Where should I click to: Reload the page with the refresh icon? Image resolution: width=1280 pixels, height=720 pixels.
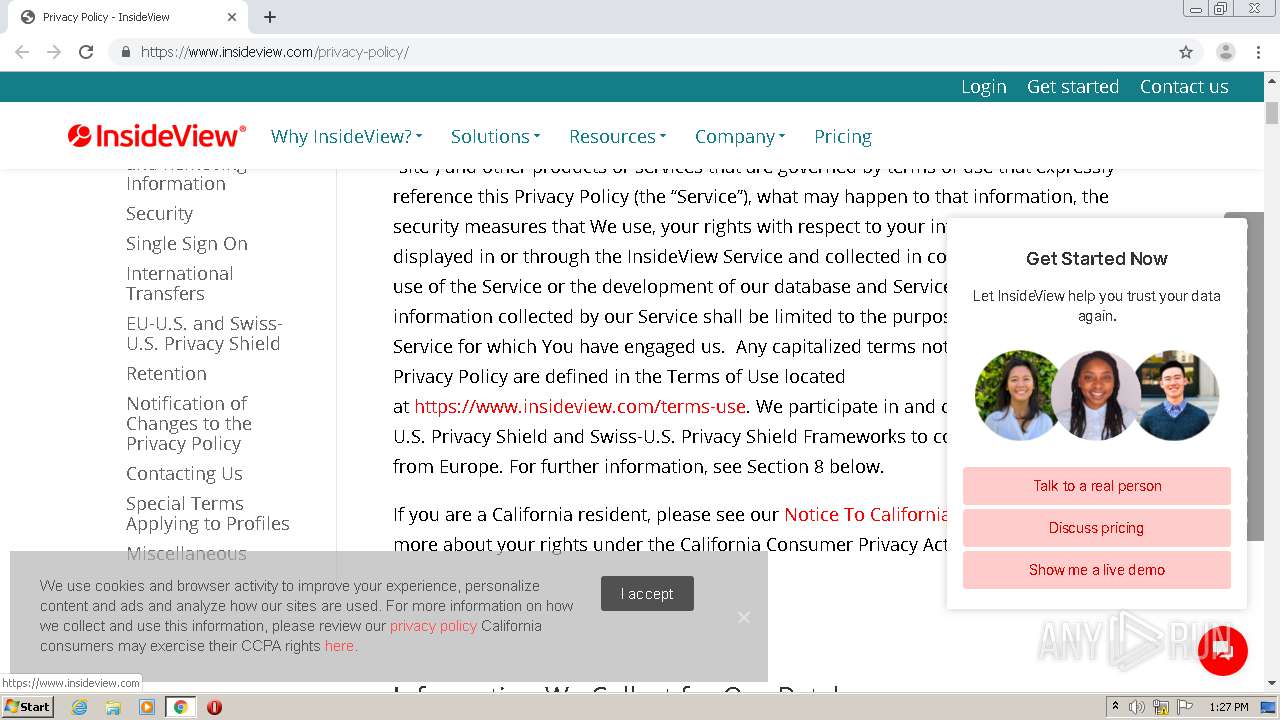pyautogui.click(x=86, y=52)
